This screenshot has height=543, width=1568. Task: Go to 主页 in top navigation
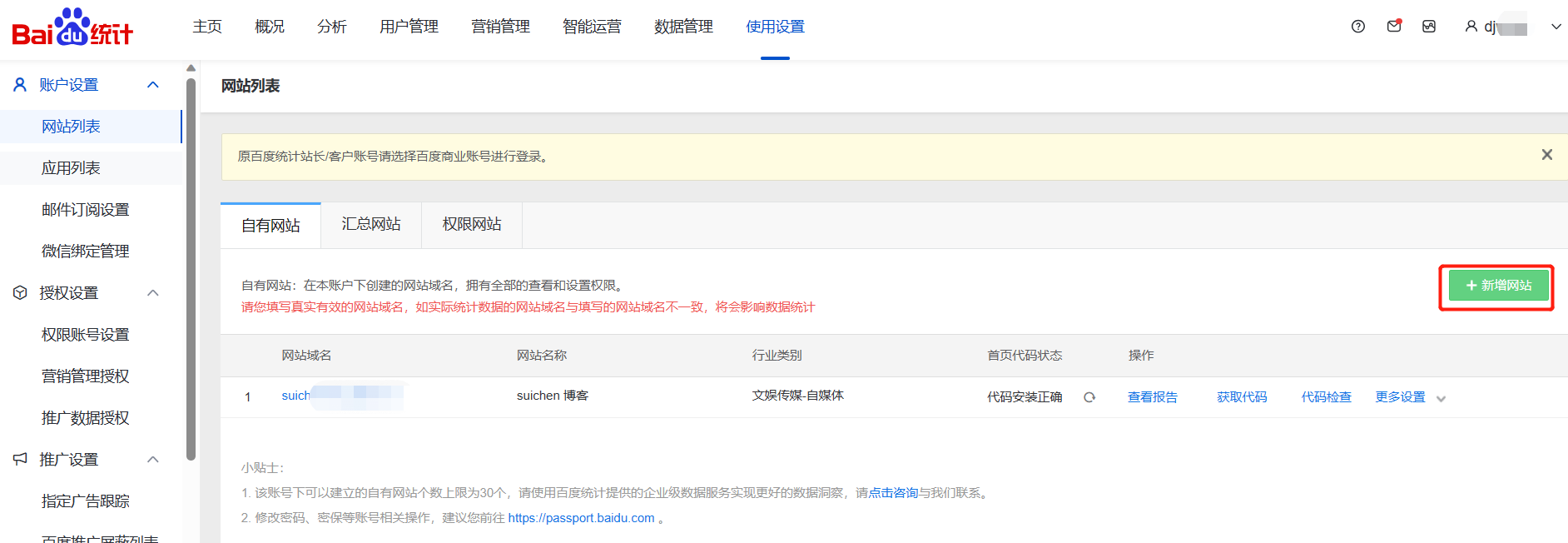(207, 27)
